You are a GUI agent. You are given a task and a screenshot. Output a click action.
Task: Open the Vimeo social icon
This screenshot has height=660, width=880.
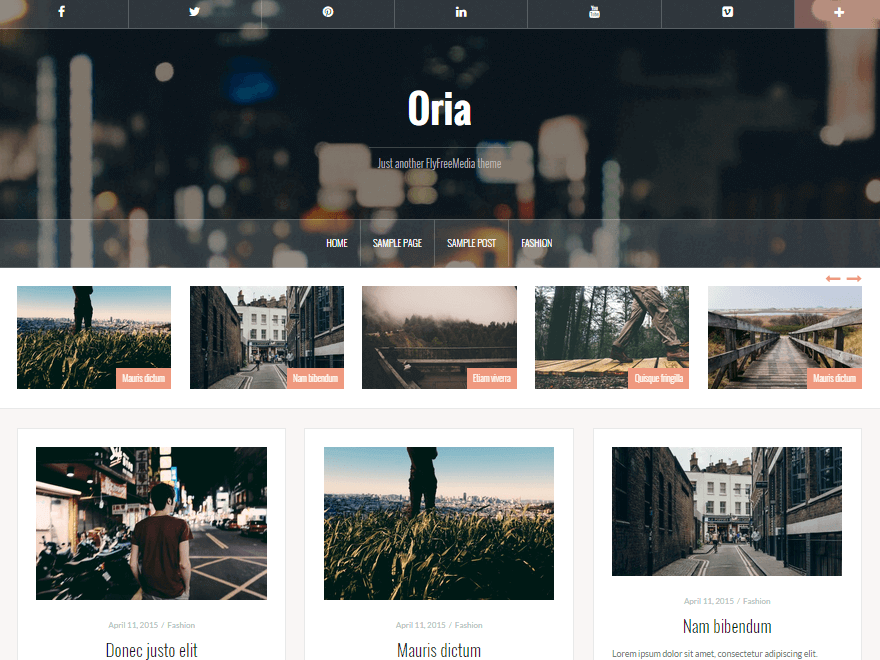tap(727, 13)
